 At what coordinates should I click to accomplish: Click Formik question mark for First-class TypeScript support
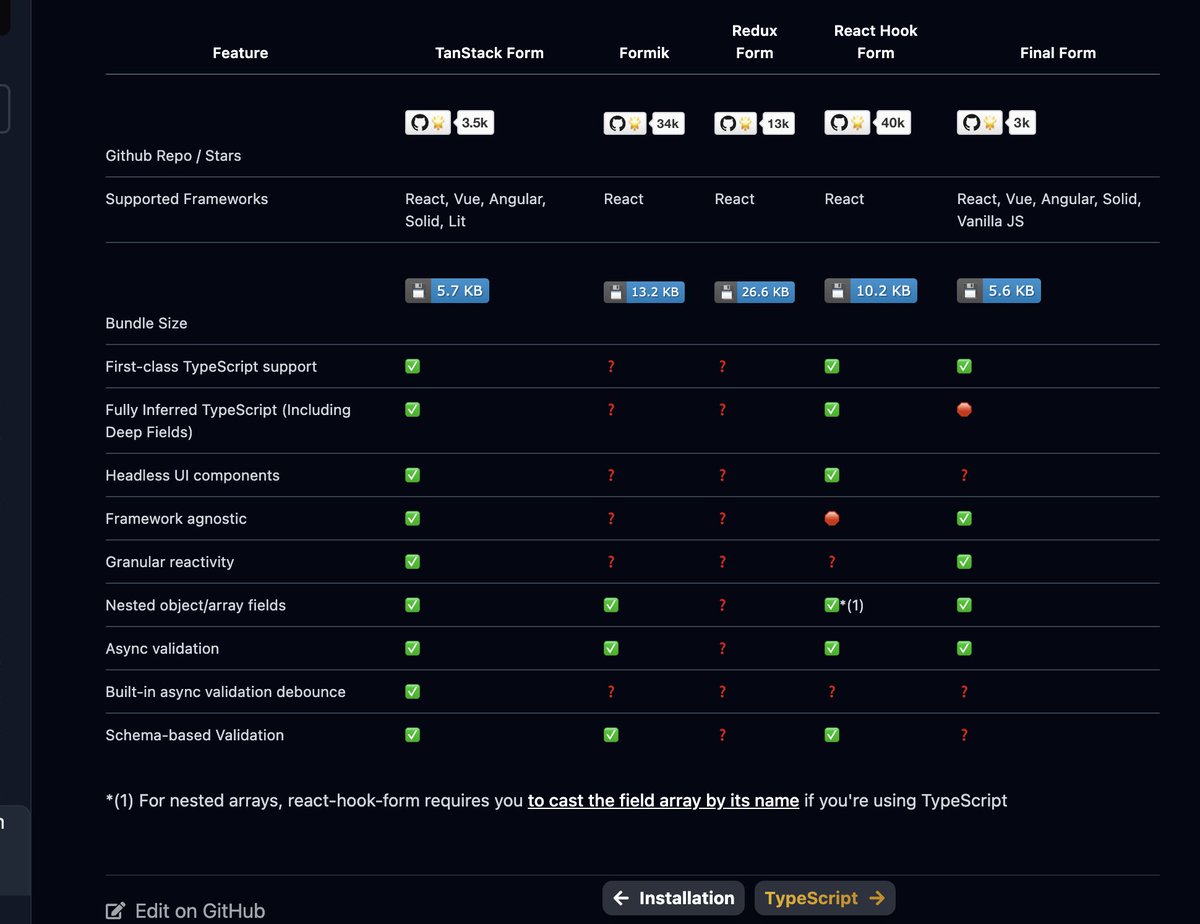coord(611,367)
